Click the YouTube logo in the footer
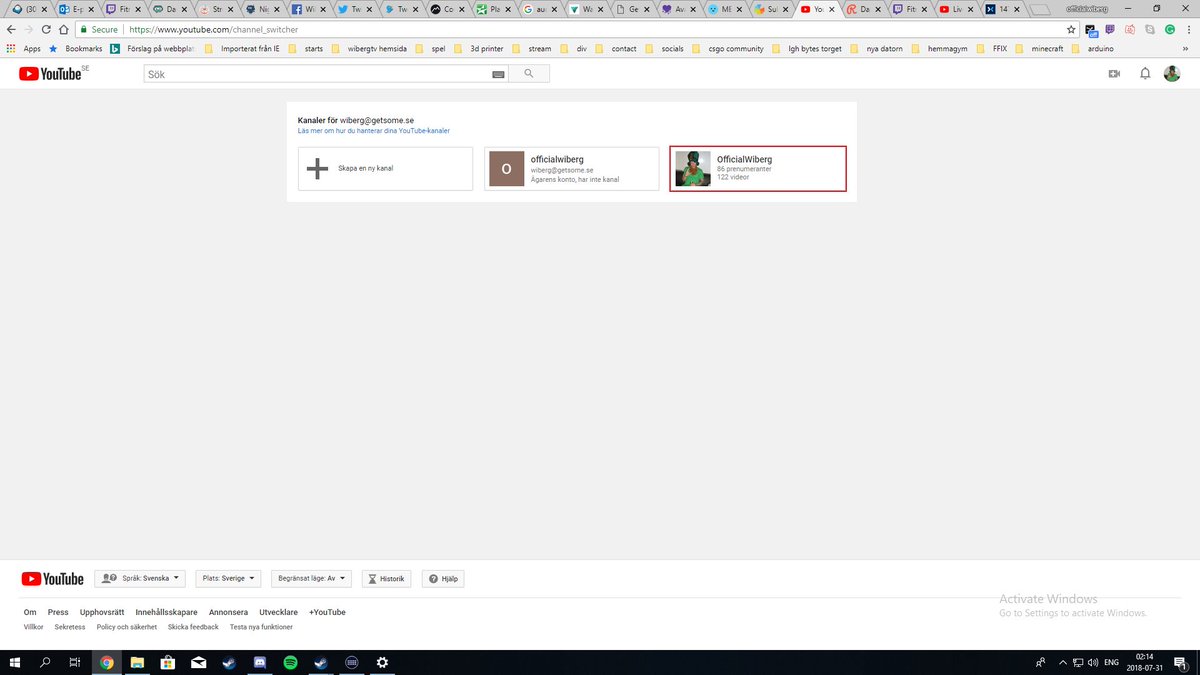Screen dimensions: 1200x675 (x=52, y=579)
